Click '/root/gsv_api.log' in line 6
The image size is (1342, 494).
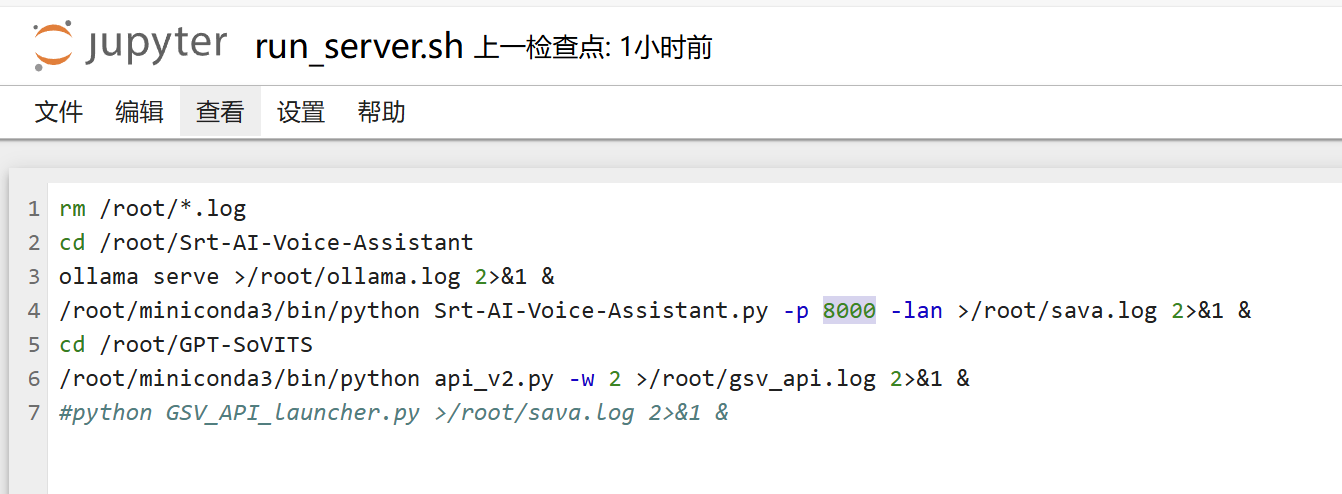762,379
